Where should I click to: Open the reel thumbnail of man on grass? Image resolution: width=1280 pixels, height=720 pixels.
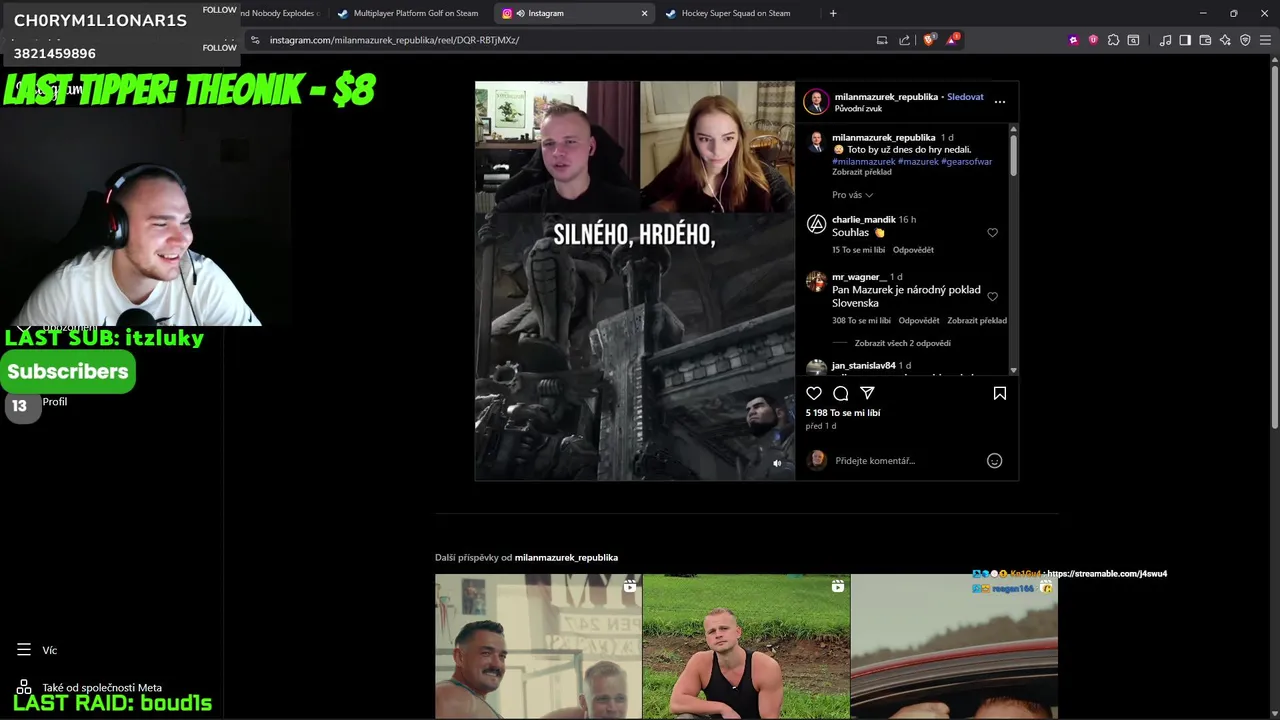point(746,647)
